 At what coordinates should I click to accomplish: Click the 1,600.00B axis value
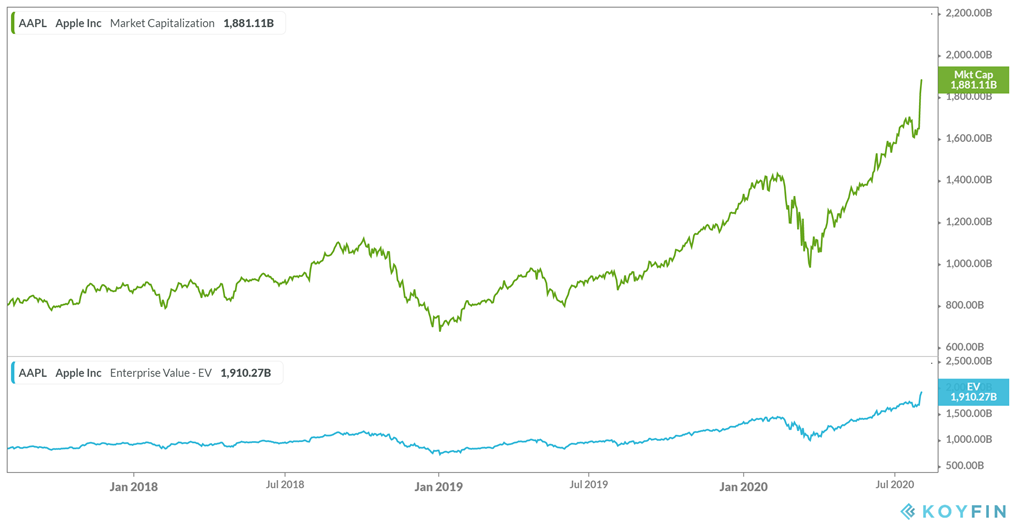(x=970, y=138)
